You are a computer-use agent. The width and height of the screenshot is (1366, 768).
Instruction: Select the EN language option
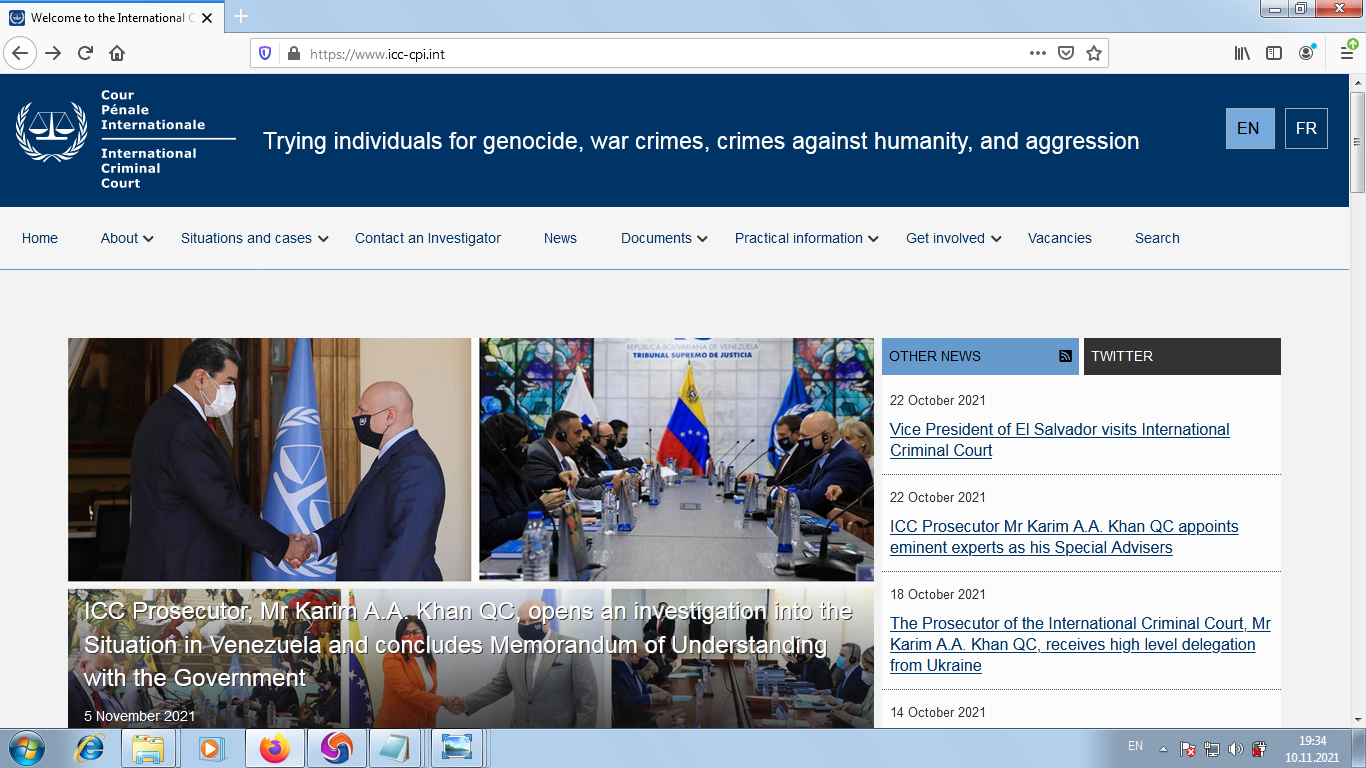[1249, 128]
